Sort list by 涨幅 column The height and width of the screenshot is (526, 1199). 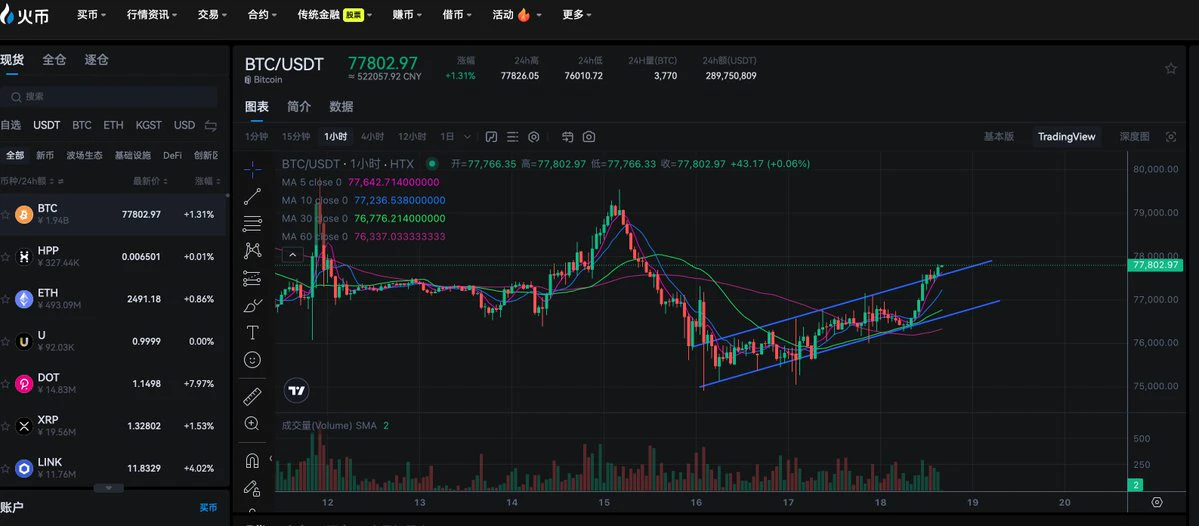tap(208, 182)
